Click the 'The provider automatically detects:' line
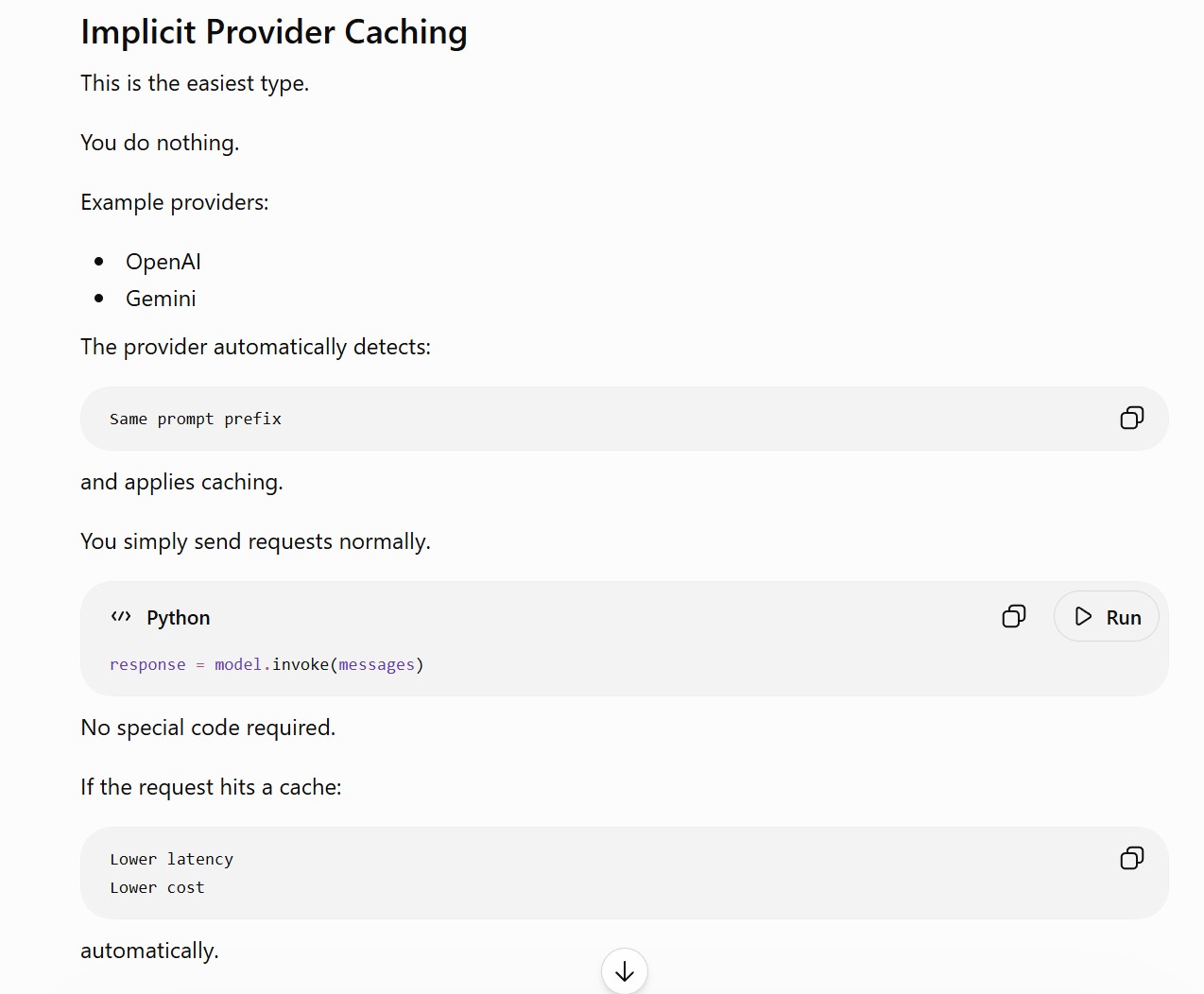This screenshot has width=1204, height=994. [x=255, y=347]
